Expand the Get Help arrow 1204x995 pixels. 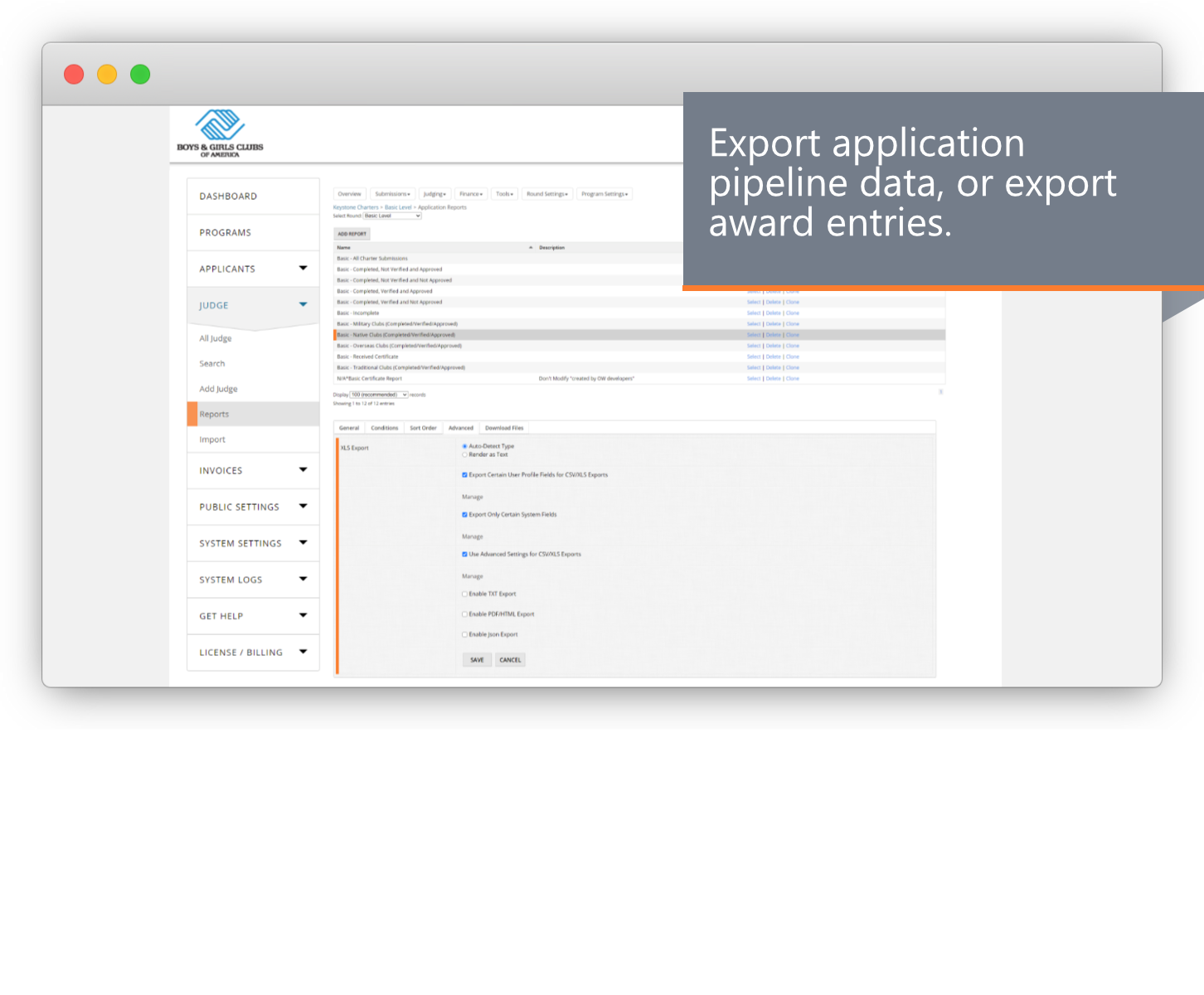point(303,615)
